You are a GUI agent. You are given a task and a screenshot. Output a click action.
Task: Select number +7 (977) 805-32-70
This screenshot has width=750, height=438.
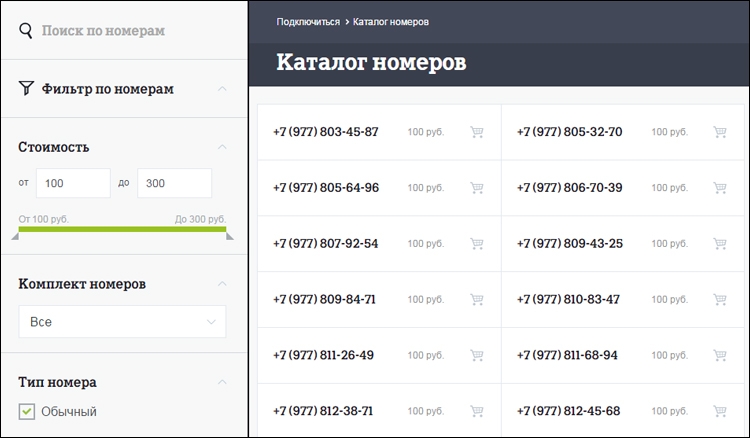pyautogui.click(x=570, y=132)
